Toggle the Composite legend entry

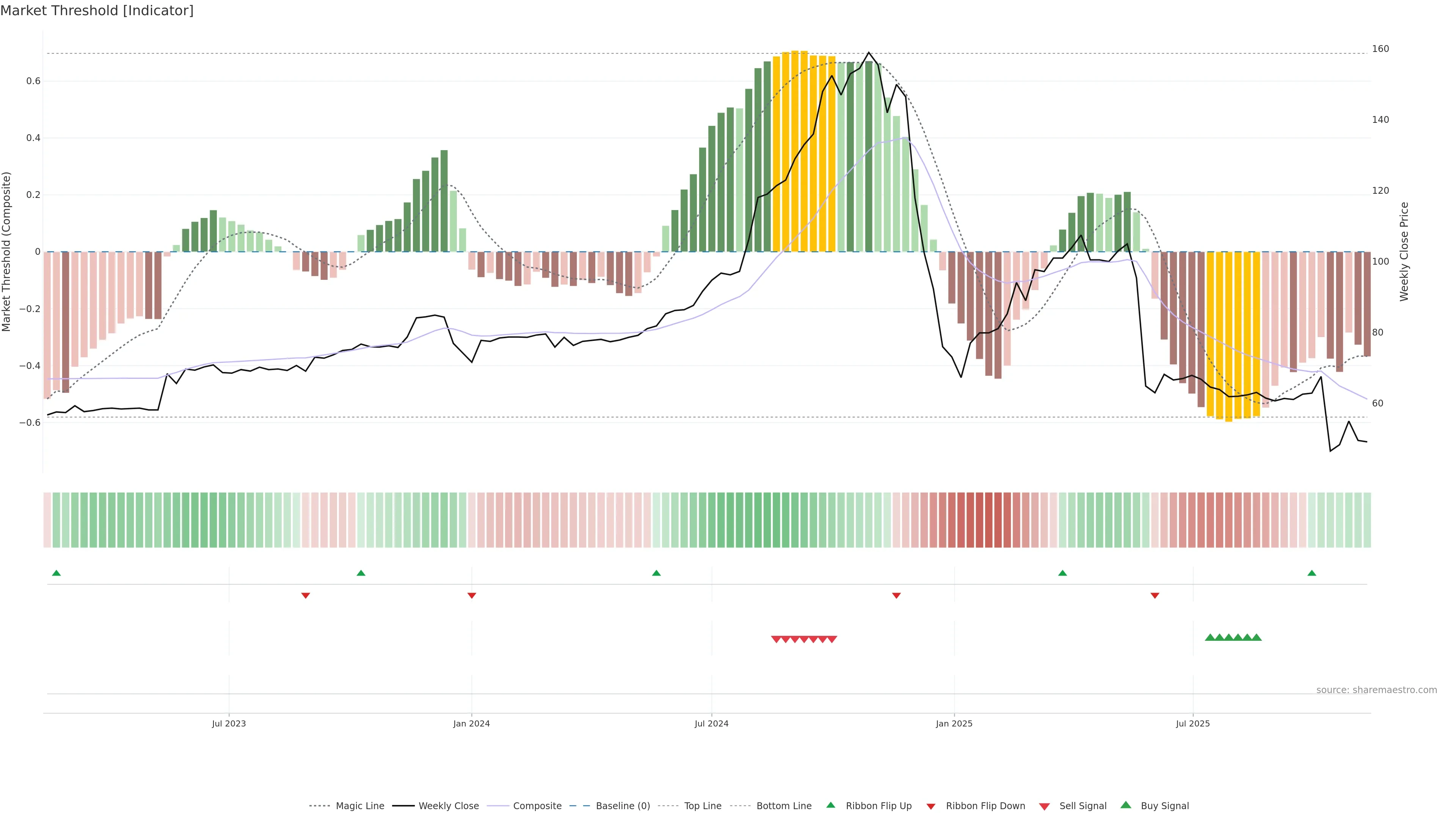pos(537,806)
